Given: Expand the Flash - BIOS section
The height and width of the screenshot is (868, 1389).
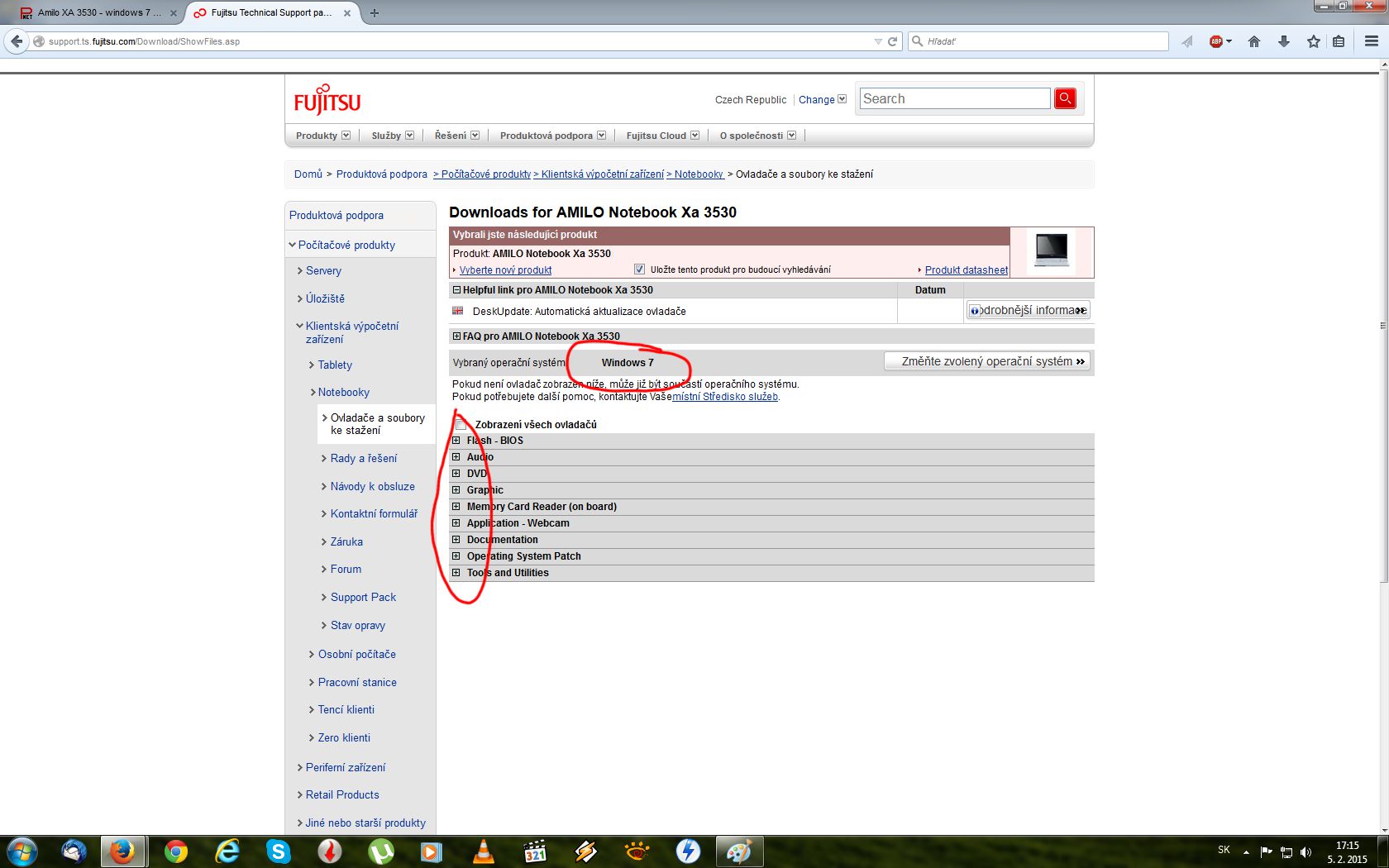Looking at the screenshot, I should coord(456,441).
